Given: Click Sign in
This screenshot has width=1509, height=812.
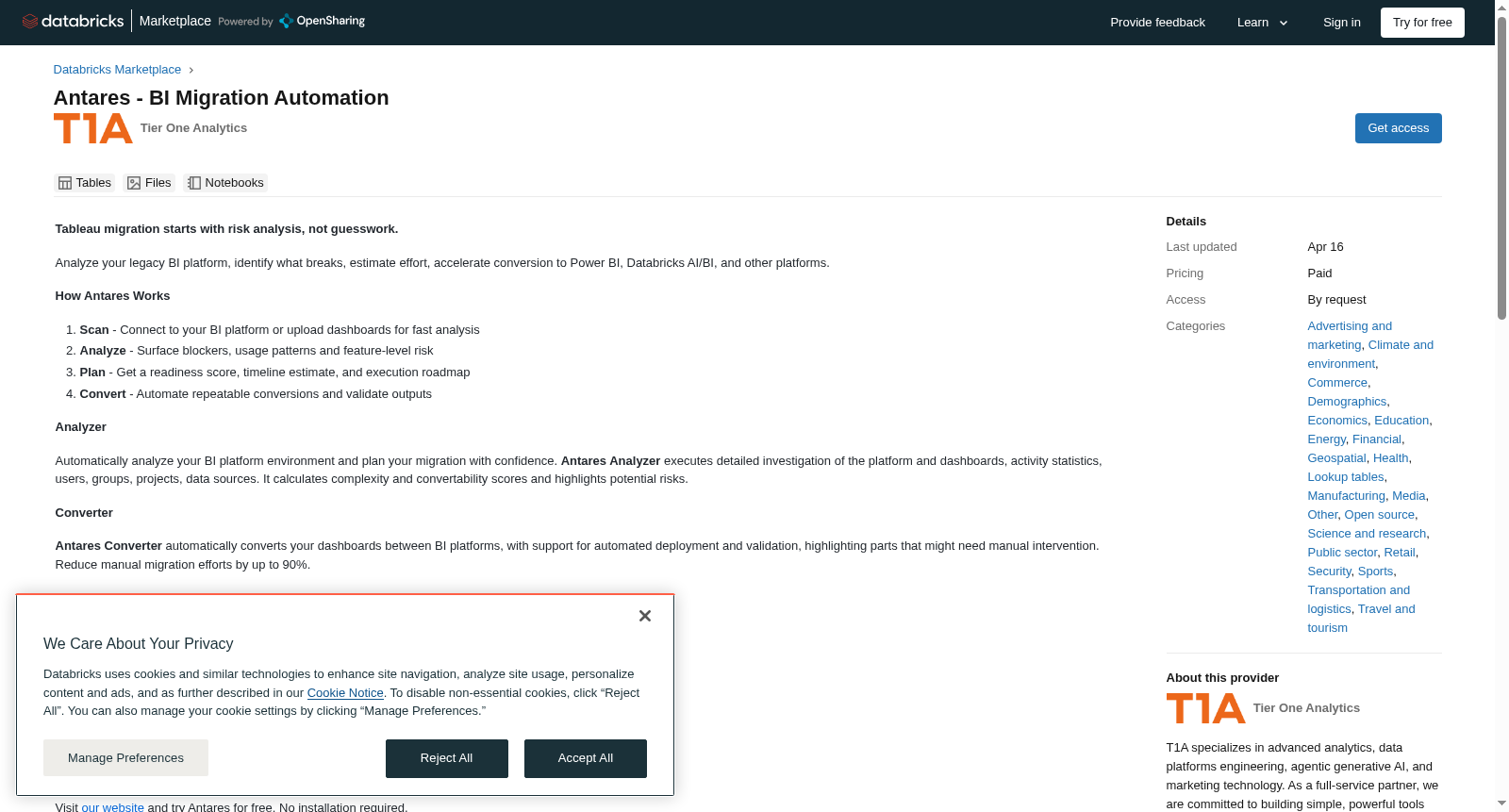Looking at the screenshot, I should coord(1341,23).
